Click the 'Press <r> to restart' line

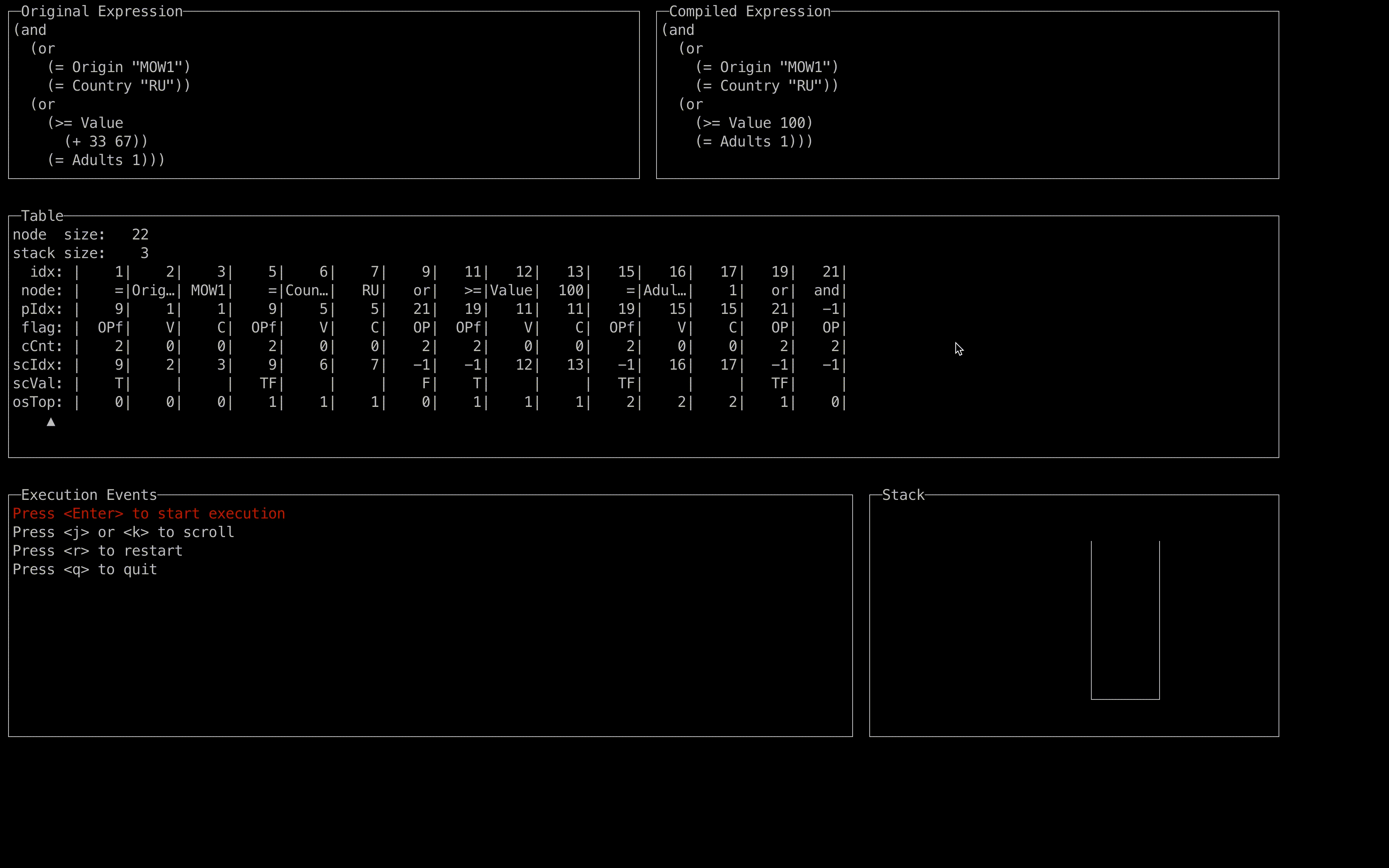coord(98,551)
